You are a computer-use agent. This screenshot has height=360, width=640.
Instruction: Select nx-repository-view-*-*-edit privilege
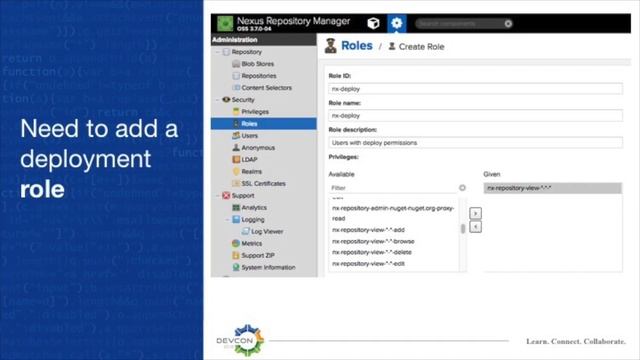pyautogui.click(x=368, y=264)
